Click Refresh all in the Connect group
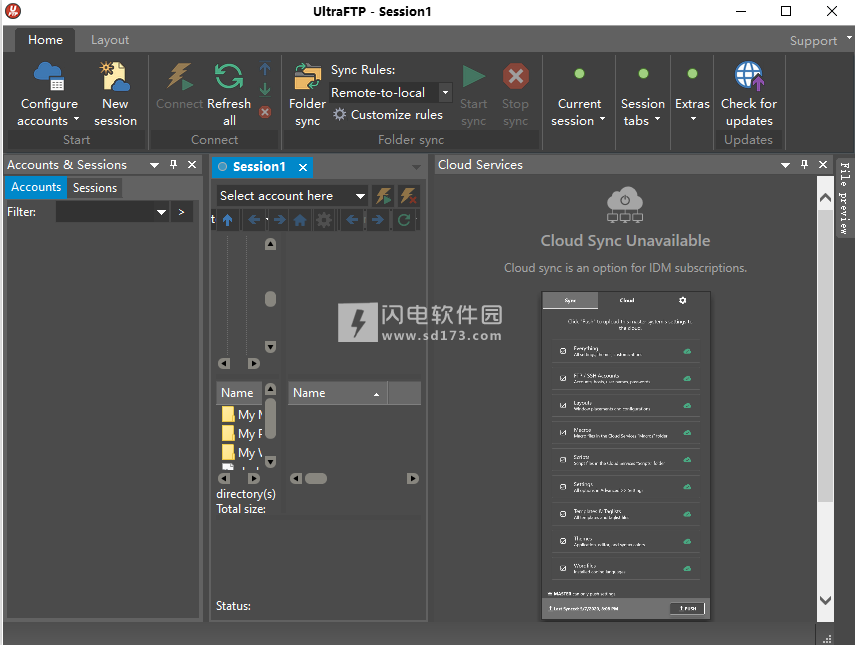The width and height of the screenshot is (856, 645). [229, 94]
